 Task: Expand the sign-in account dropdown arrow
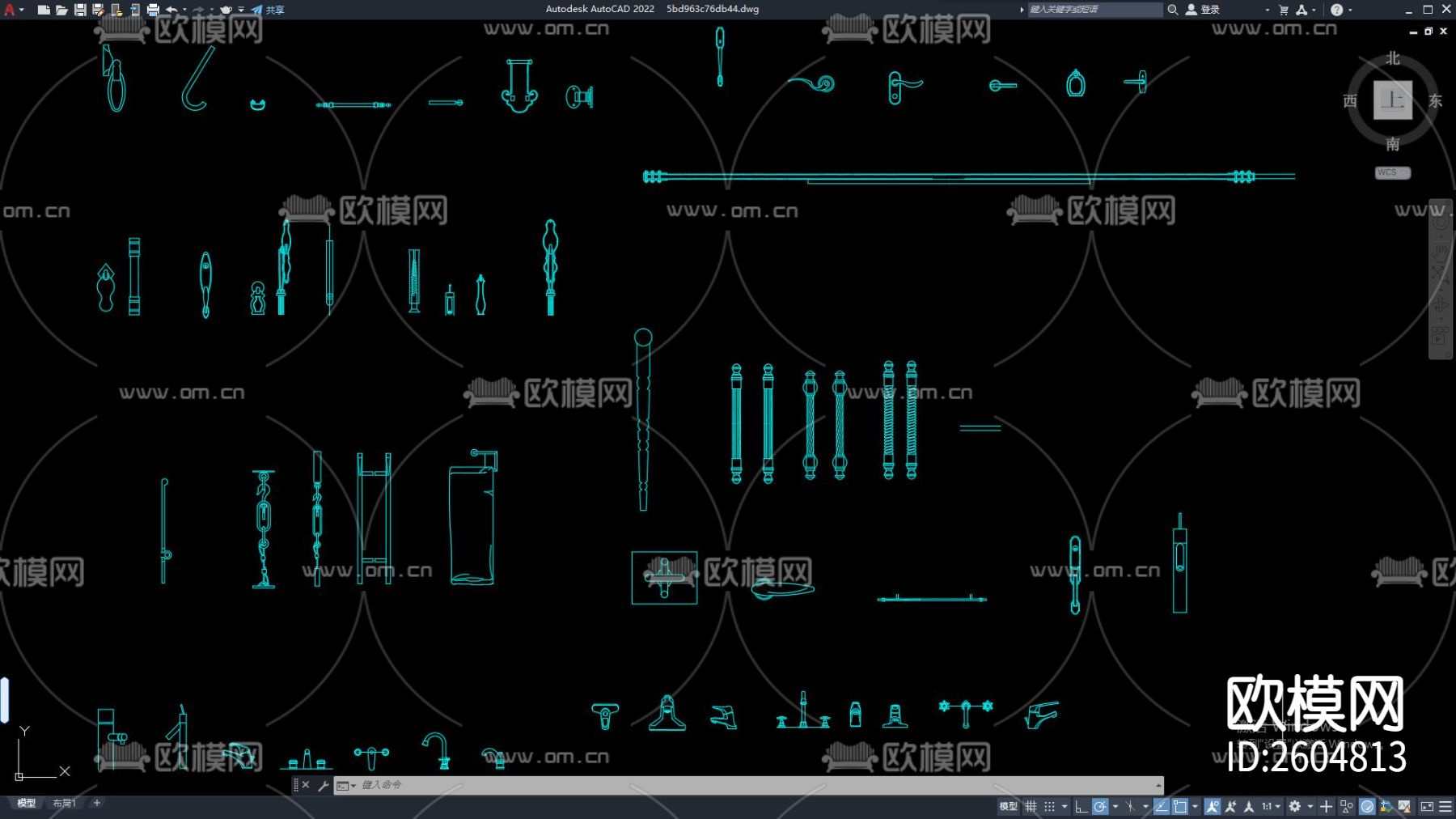click(x=1267, y=10)
